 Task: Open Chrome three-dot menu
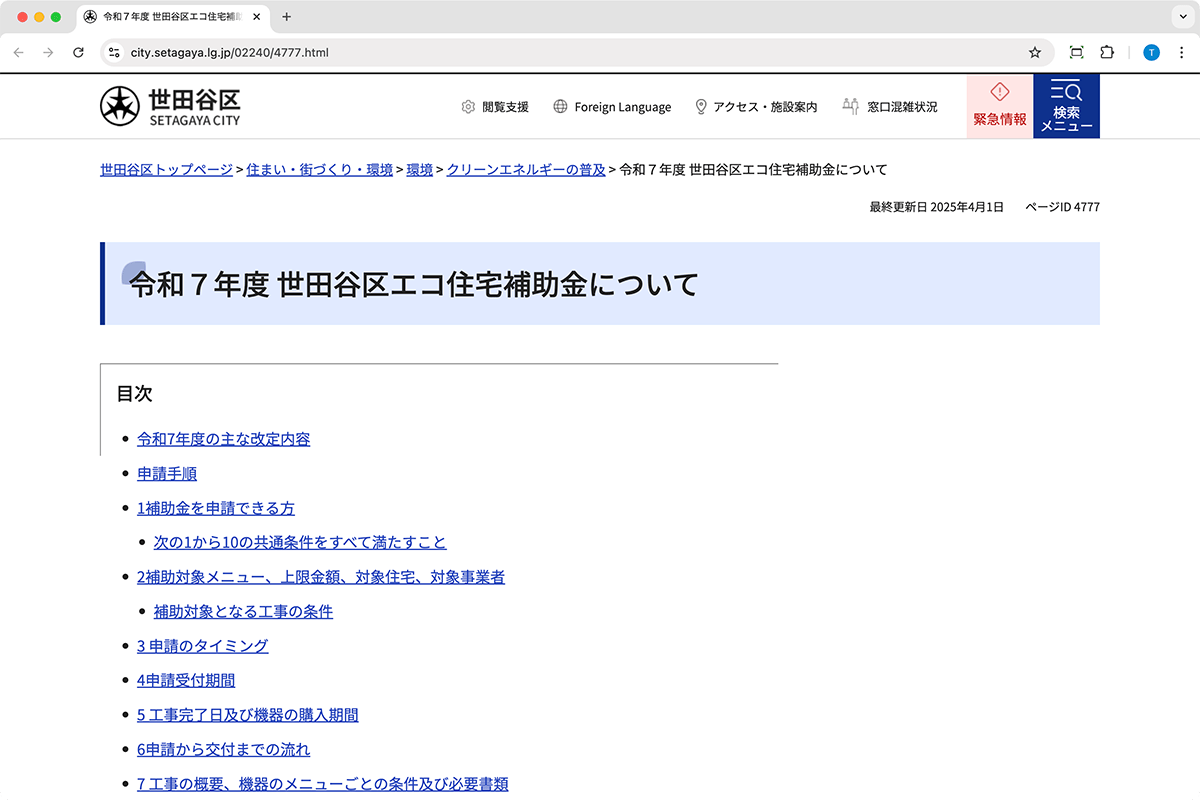[x=1181, y=52]
